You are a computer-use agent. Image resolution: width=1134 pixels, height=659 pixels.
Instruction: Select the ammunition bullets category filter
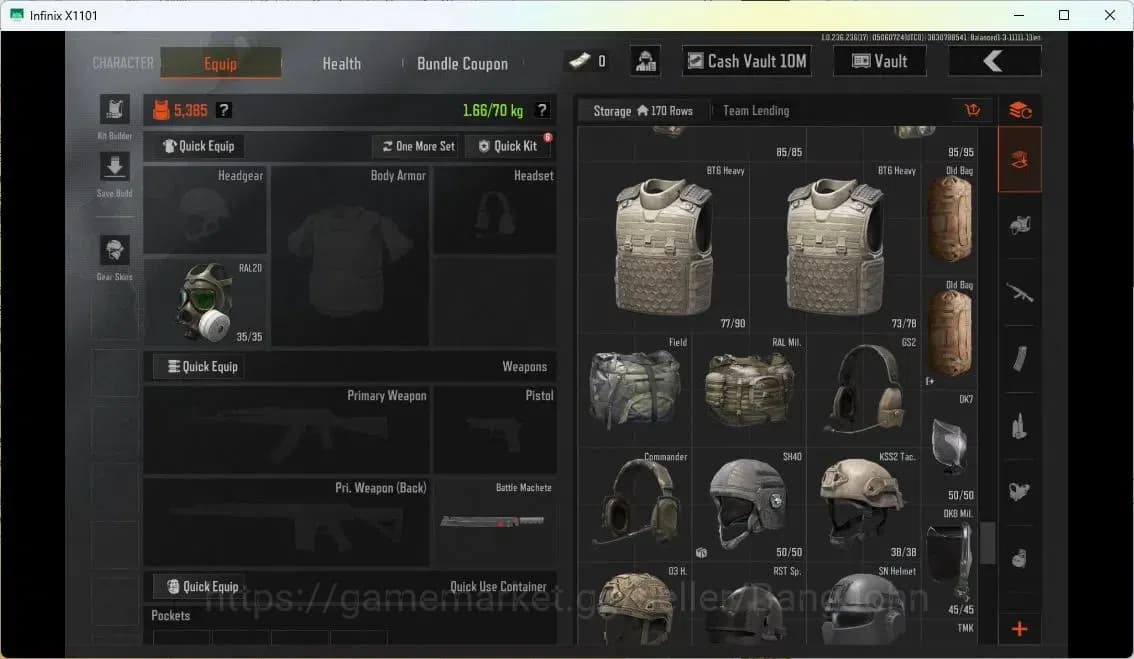1020,426
